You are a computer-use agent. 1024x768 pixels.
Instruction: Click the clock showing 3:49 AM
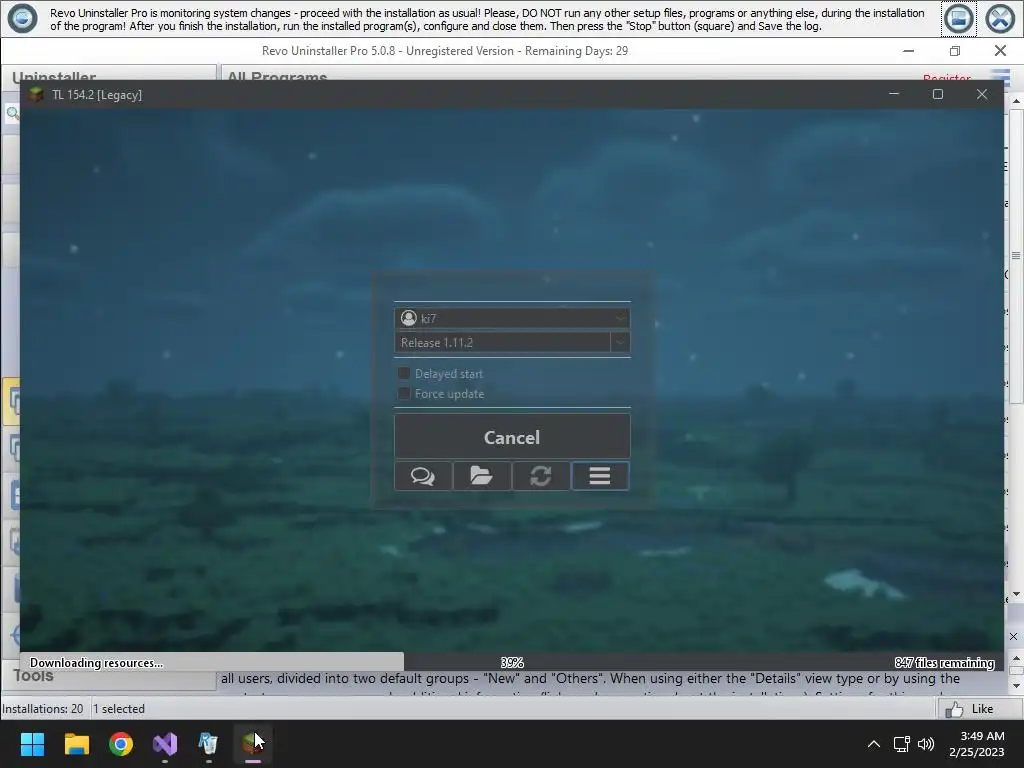click(982, 736)
